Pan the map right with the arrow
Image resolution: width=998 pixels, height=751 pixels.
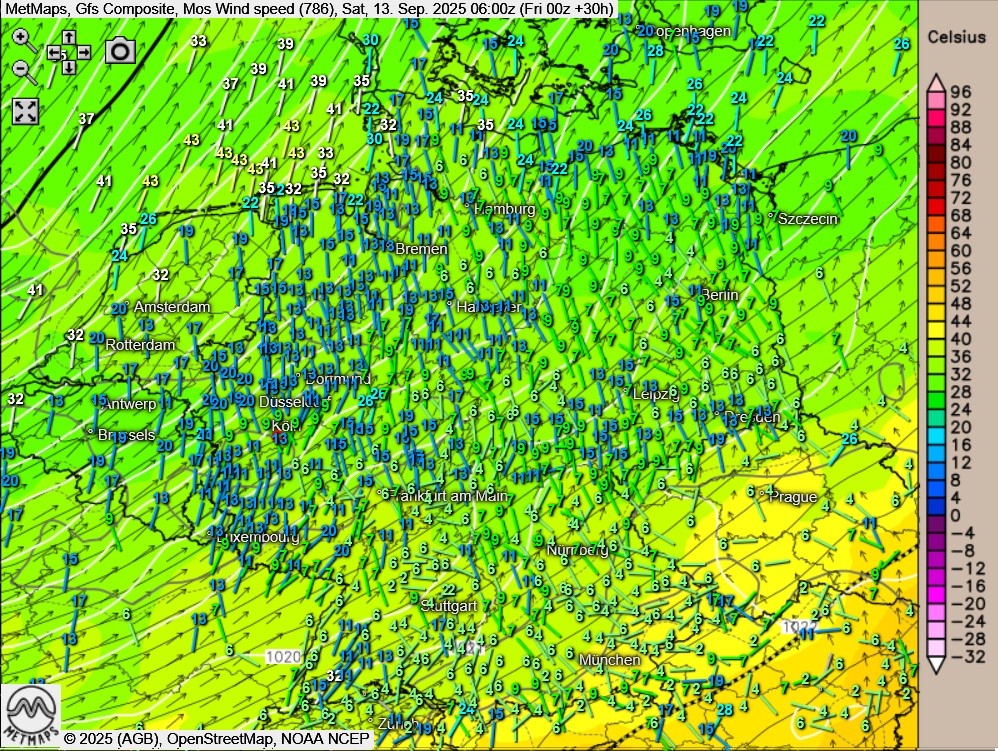click(x=83, y=52)
